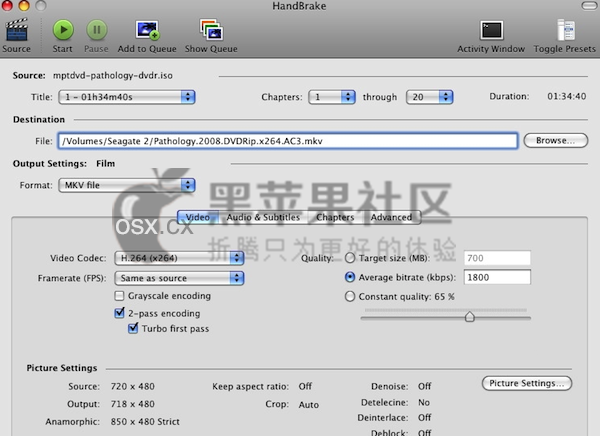Click the Detelecine value No

[424, 403]
